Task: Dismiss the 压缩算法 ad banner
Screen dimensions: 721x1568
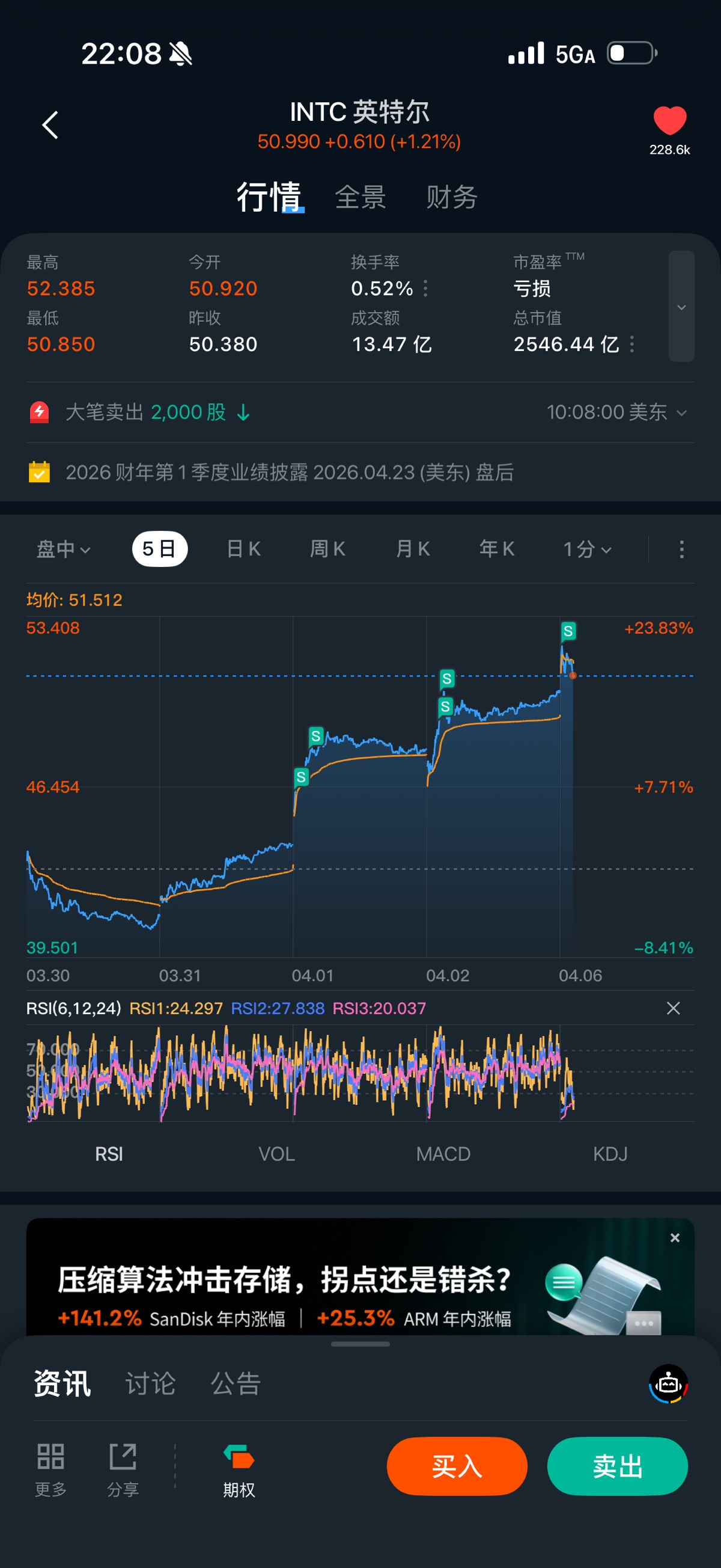Action: point(674,1237)
